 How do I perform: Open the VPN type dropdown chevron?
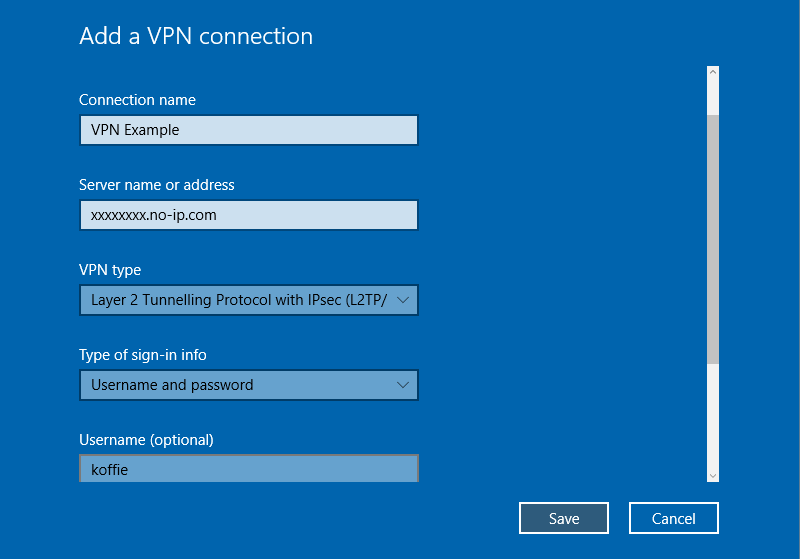[403, 300]
